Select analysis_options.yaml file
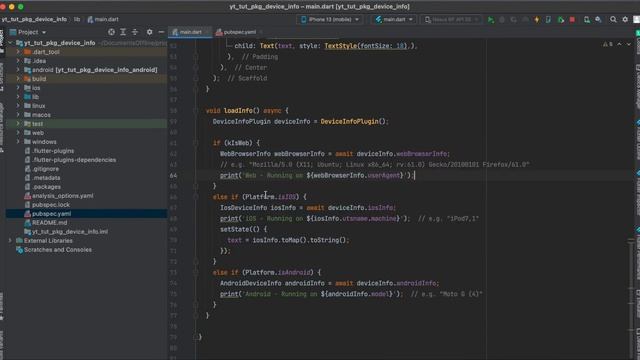The height and width of the screenshot is (360, 640). click(x=59, y=196)
